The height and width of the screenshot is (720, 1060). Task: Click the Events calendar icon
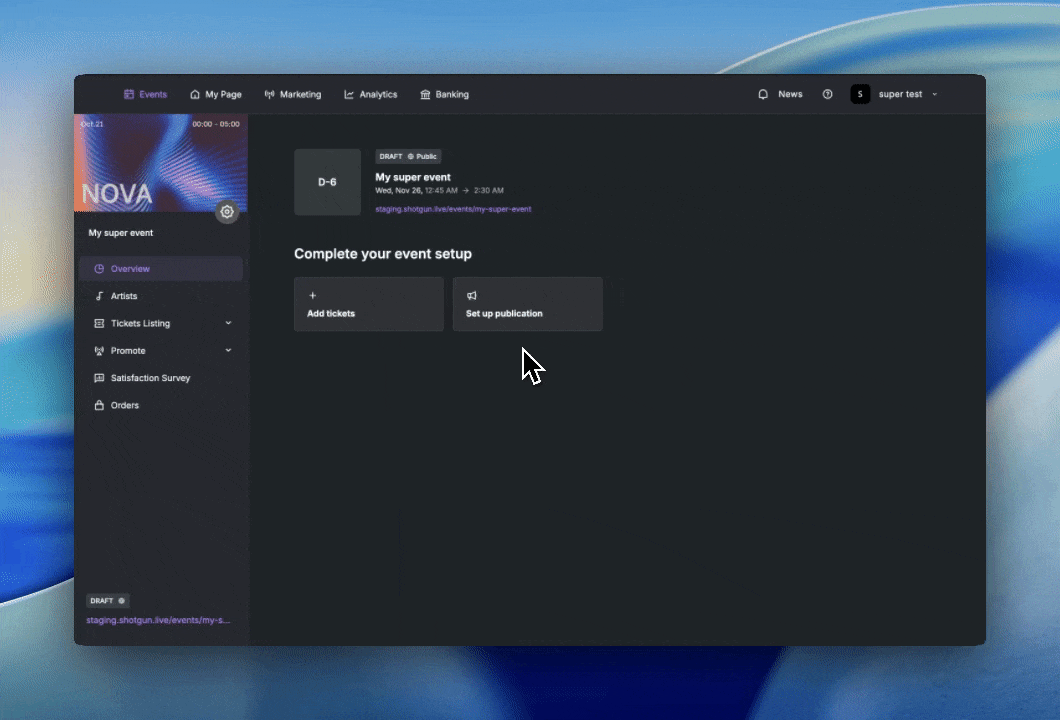click(129, 95)
